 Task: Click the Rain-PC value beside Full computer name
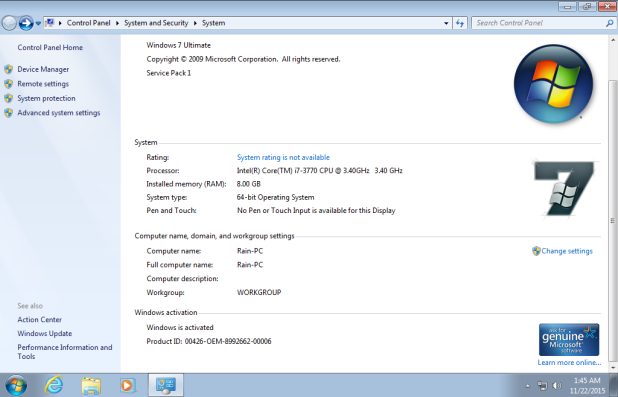click(x=250, y=265)
